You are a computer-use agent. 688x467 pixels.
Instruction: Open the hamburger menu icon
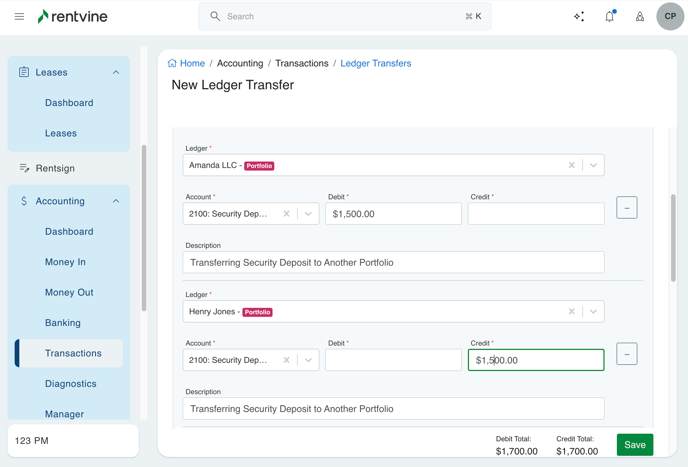(x=19, y=17)
